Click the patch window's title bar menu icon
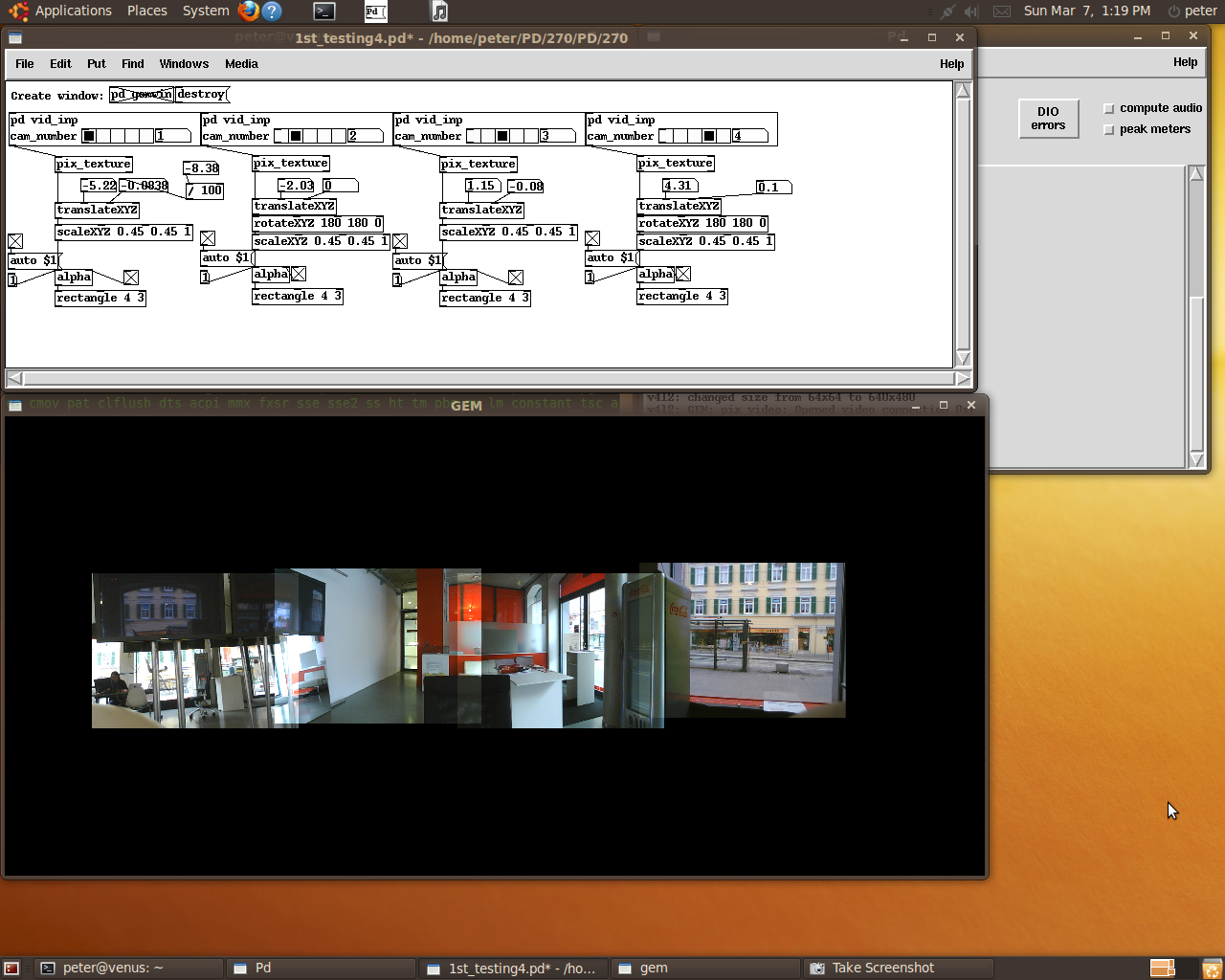This screenshot has height=980, width=1225. [14, 38]
